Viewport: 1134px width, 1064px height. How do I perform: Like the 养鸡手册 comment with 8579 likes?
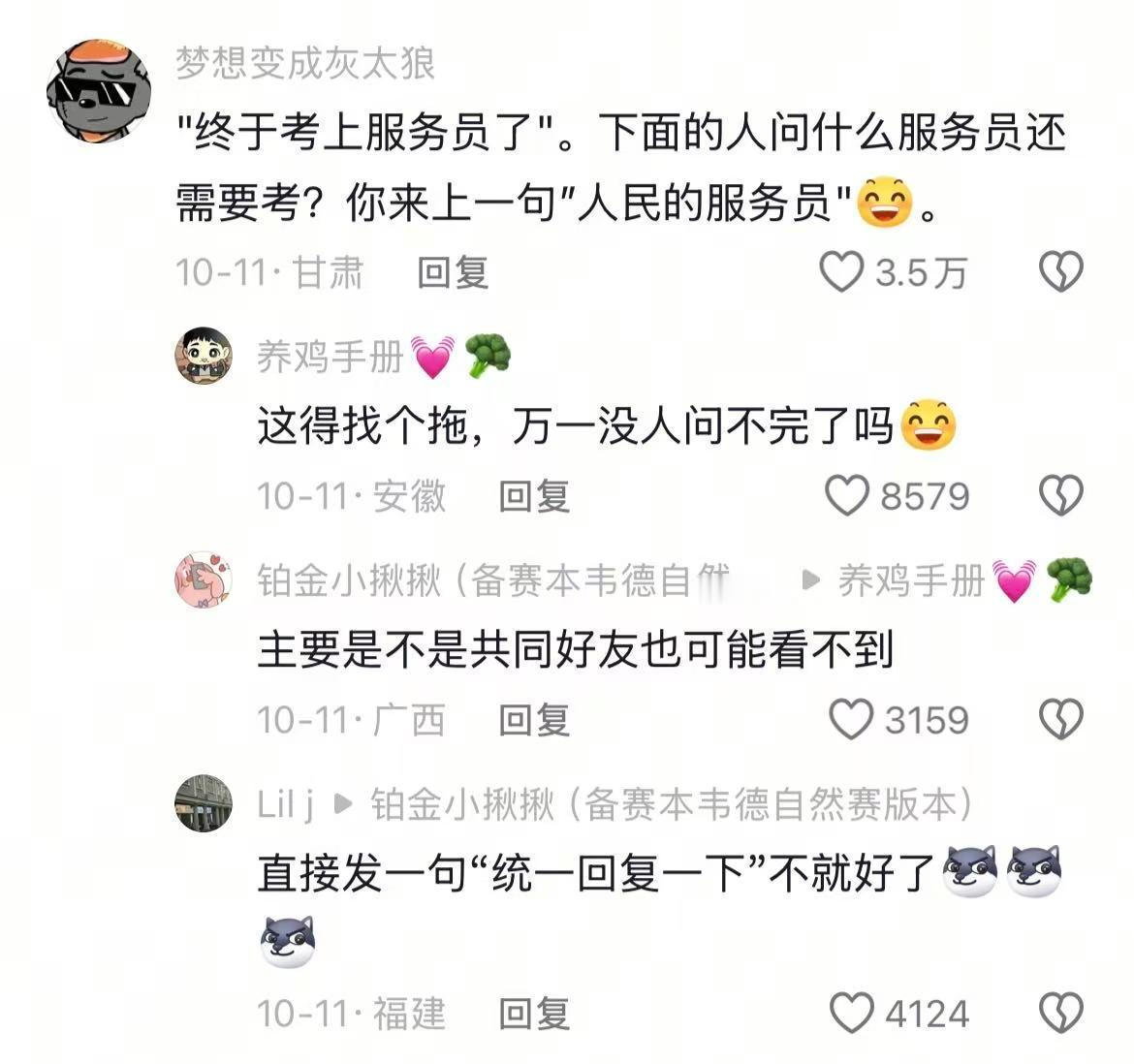846,496
